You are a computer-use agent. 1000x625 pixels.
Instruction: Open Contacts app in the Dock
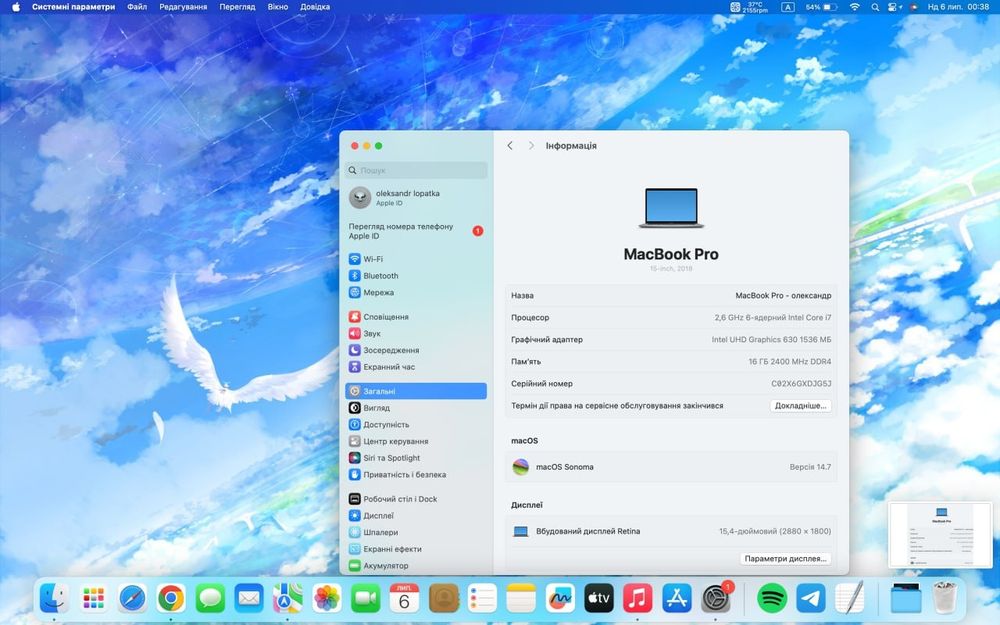tap(444, 599)
